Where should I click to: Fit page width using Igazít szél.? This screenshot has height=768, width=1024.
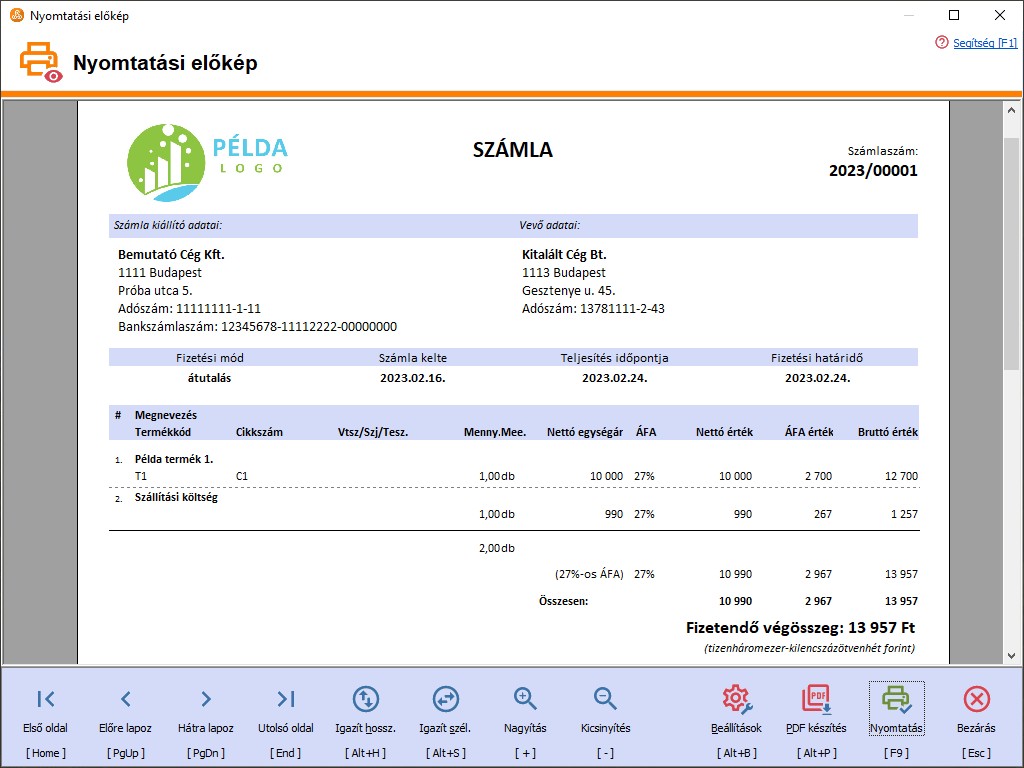click(445, 699)
